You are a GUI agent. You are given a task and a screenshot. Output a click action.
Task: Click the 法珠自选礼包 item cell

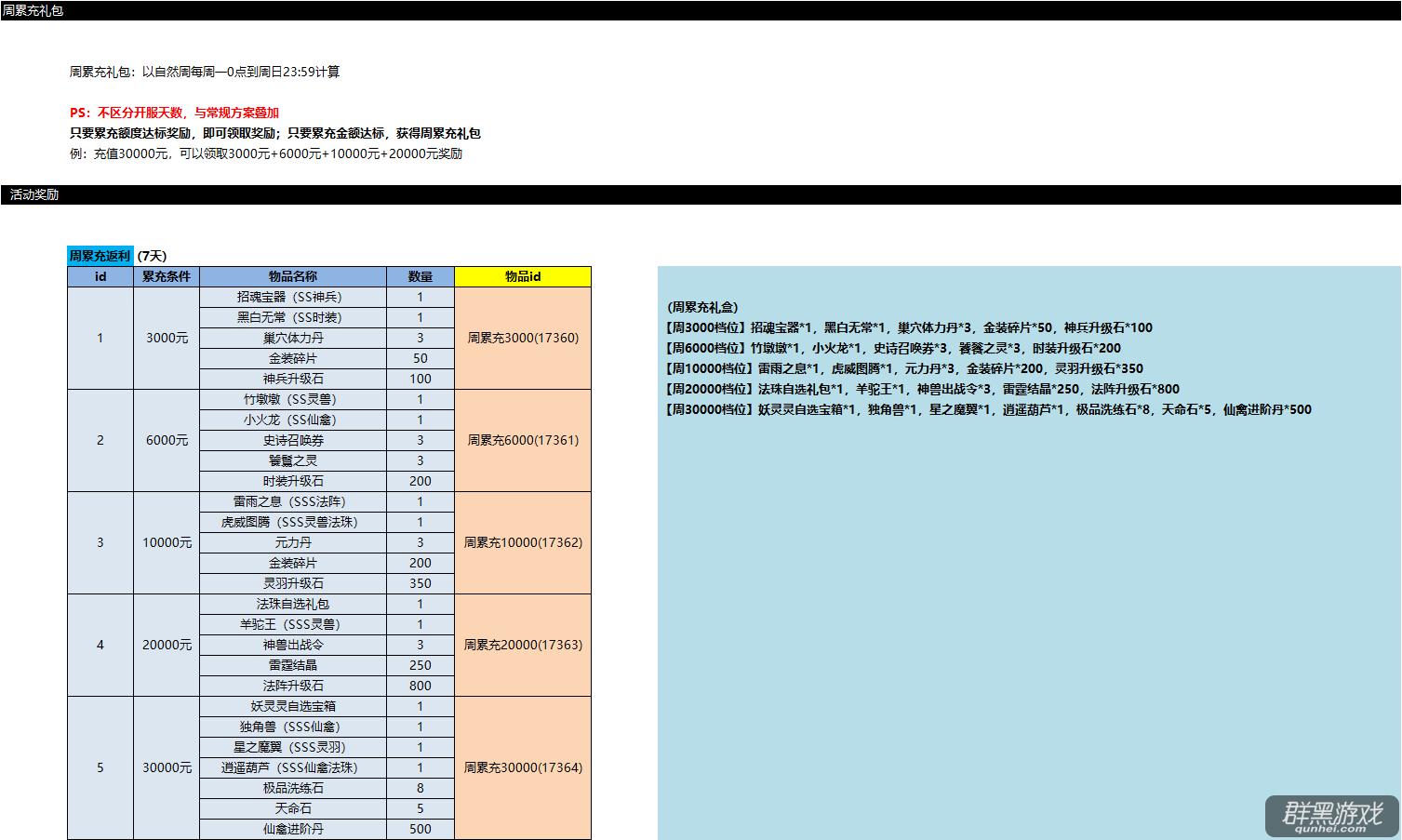(293, 604)
